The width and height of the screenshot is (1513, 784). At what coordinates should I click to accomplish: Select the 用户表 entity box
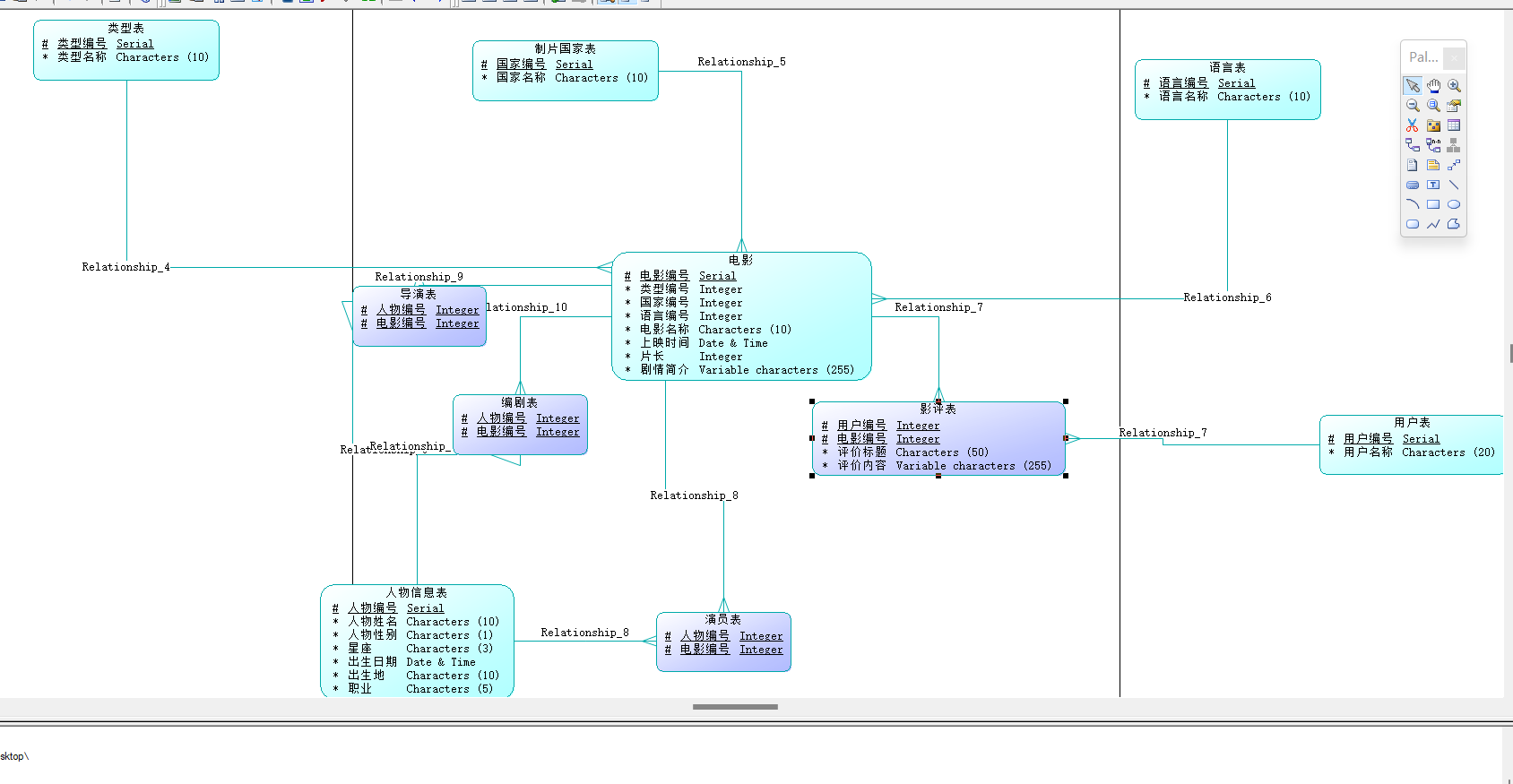(x=1412, y=444)
